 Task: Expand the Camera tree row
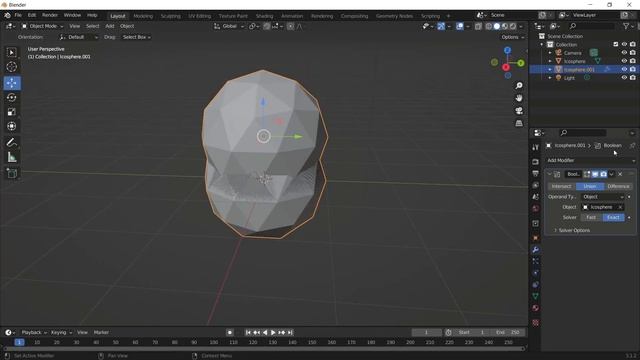[x=550, y=53]
